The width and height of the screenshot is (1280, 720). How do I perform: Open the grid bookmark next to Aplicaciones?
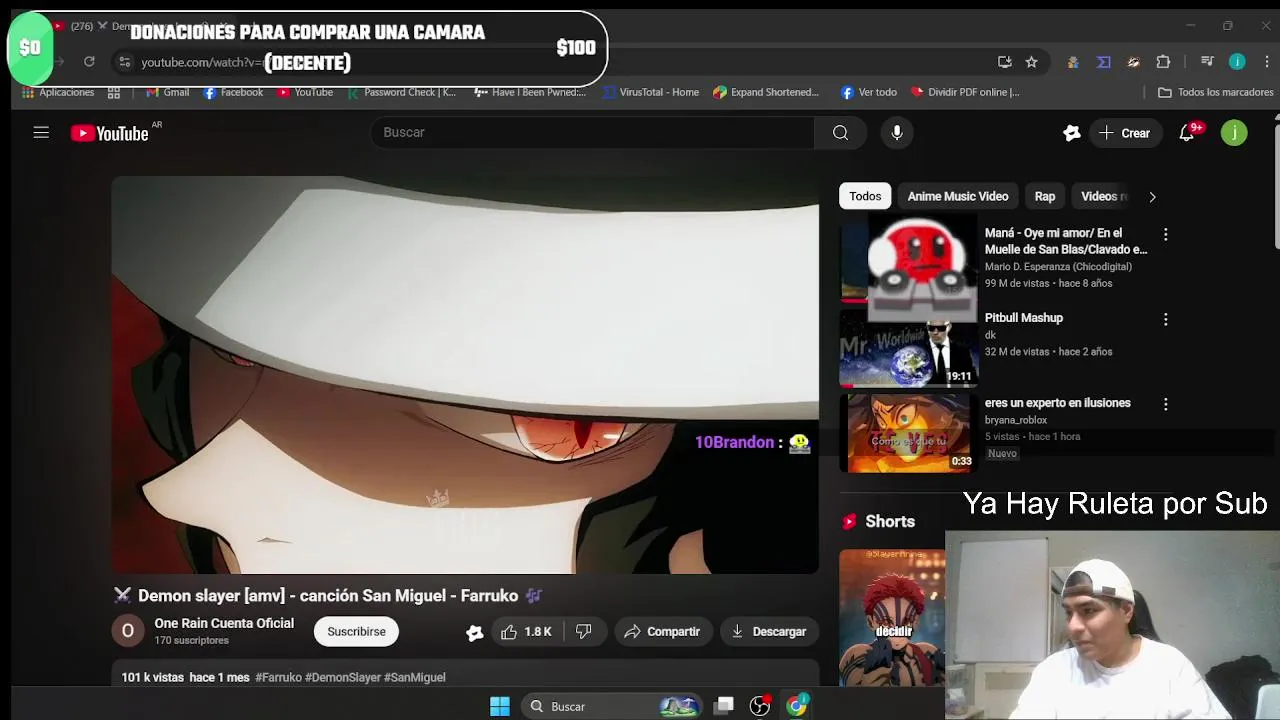[x=114, y=92]
